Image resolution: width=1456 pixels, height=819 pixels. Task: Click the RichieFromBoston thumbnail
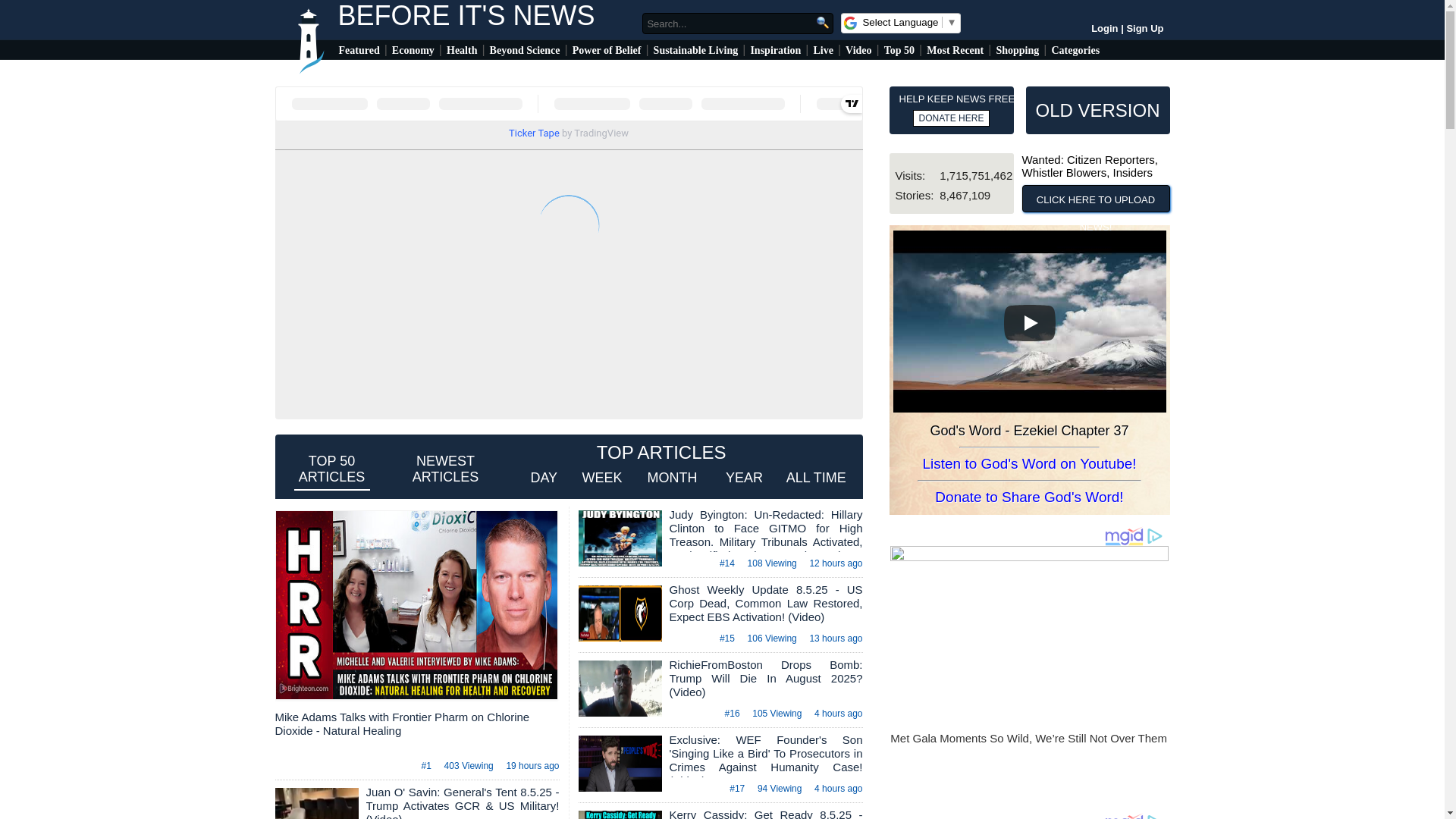(x=620, y=689)
